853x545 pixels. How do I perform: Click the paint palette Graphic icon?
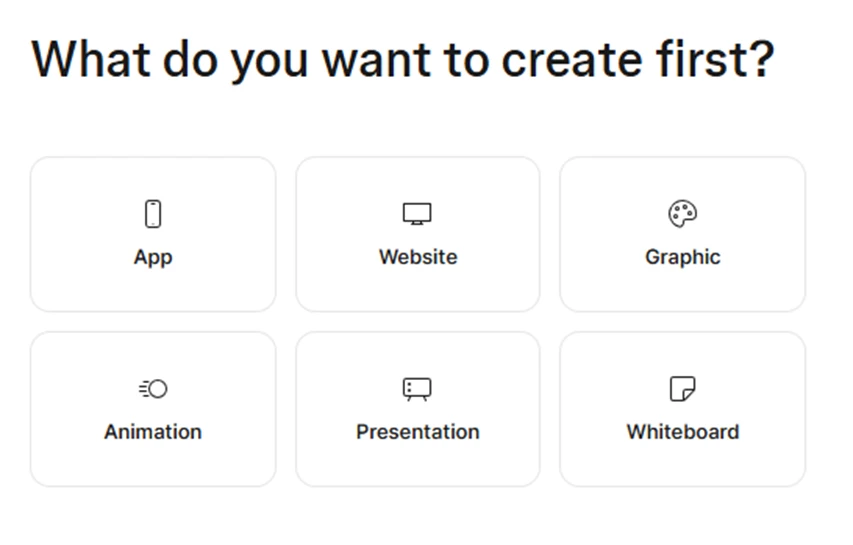pos(682,214)
